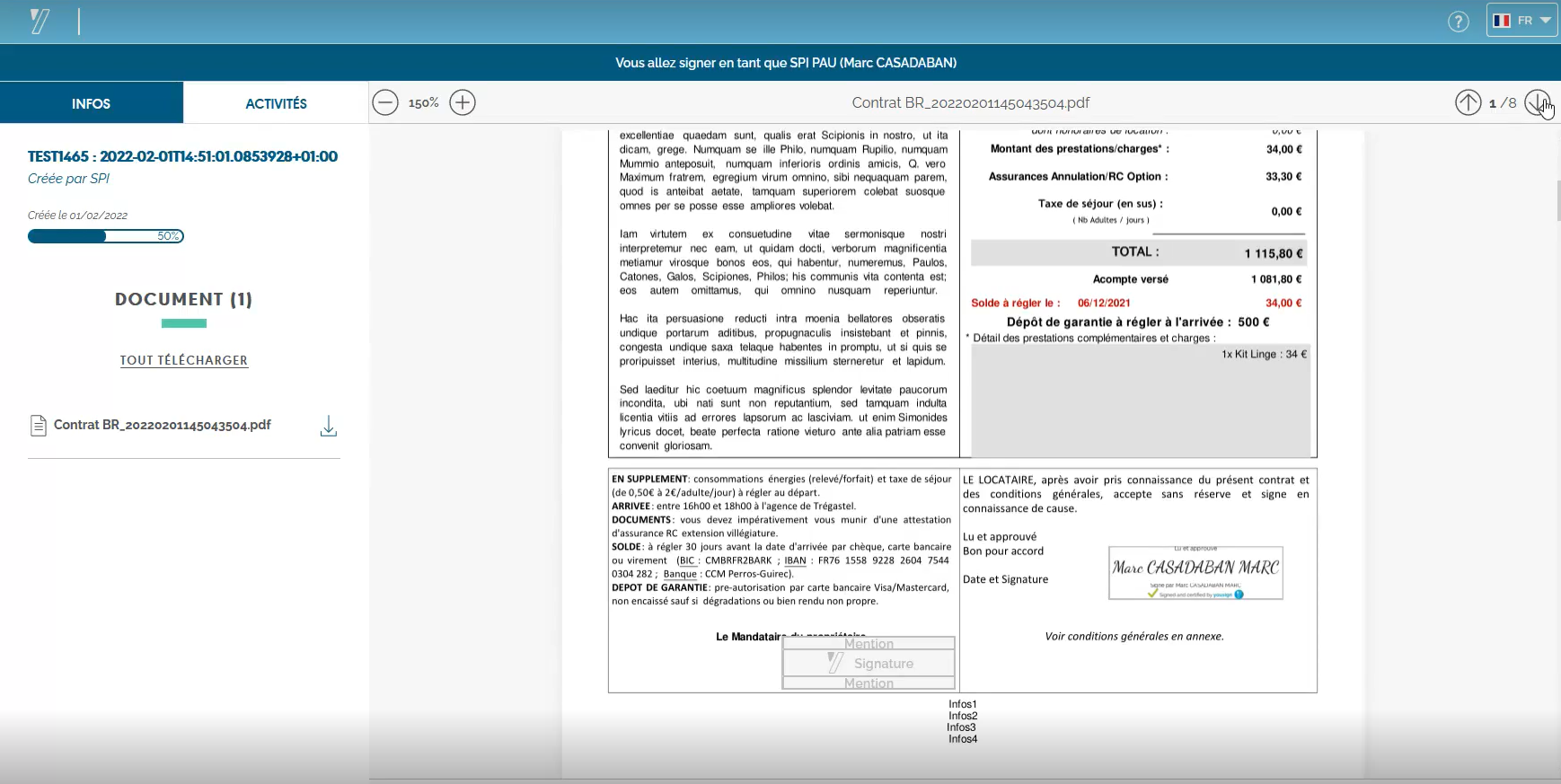Click TOUT TÉLÉCHARGER link
The height and width of the screenshot is (784, 1561).
(x=184, y=360)
